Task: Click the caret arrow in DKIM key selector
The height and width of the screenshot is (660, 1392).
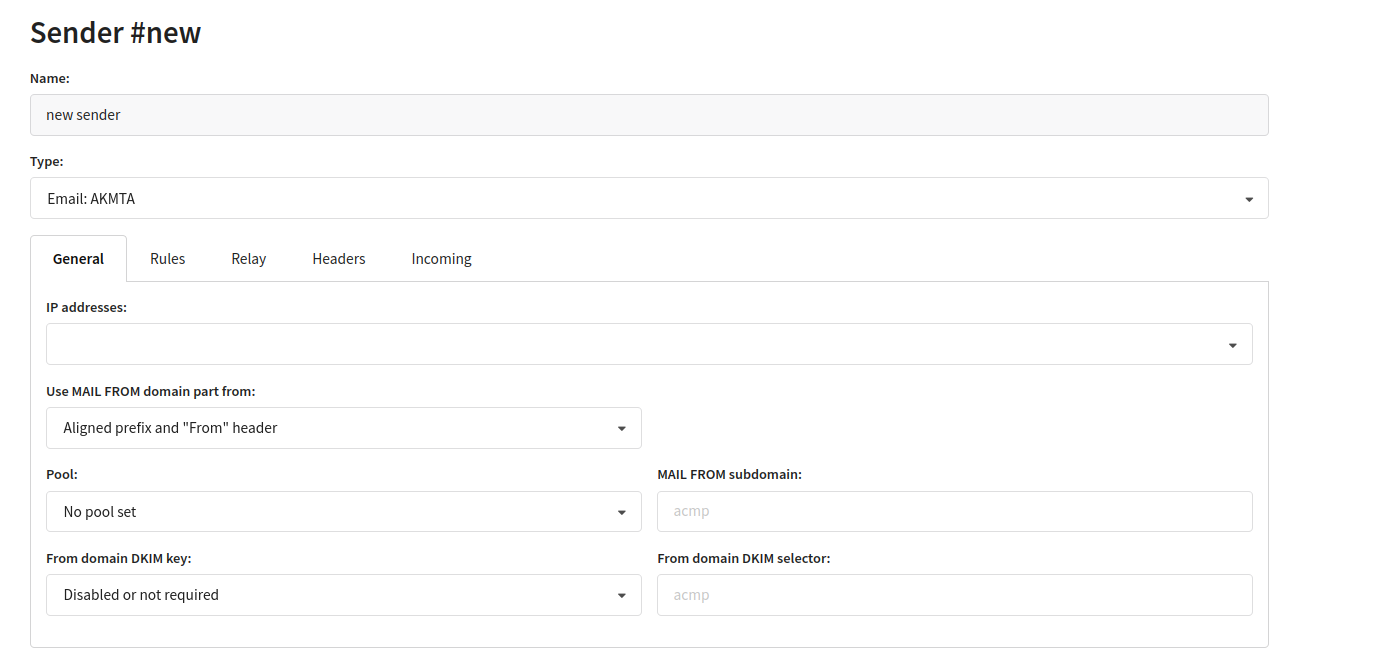Action: [x=622, y=596]
